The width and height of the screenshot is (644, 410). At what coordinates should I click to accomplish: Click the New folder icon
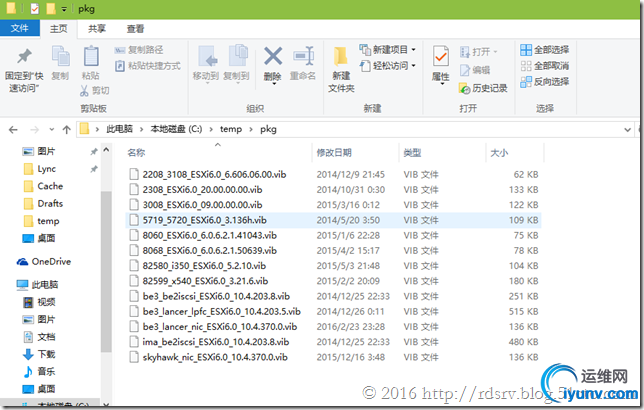click(x=340, y=57)
